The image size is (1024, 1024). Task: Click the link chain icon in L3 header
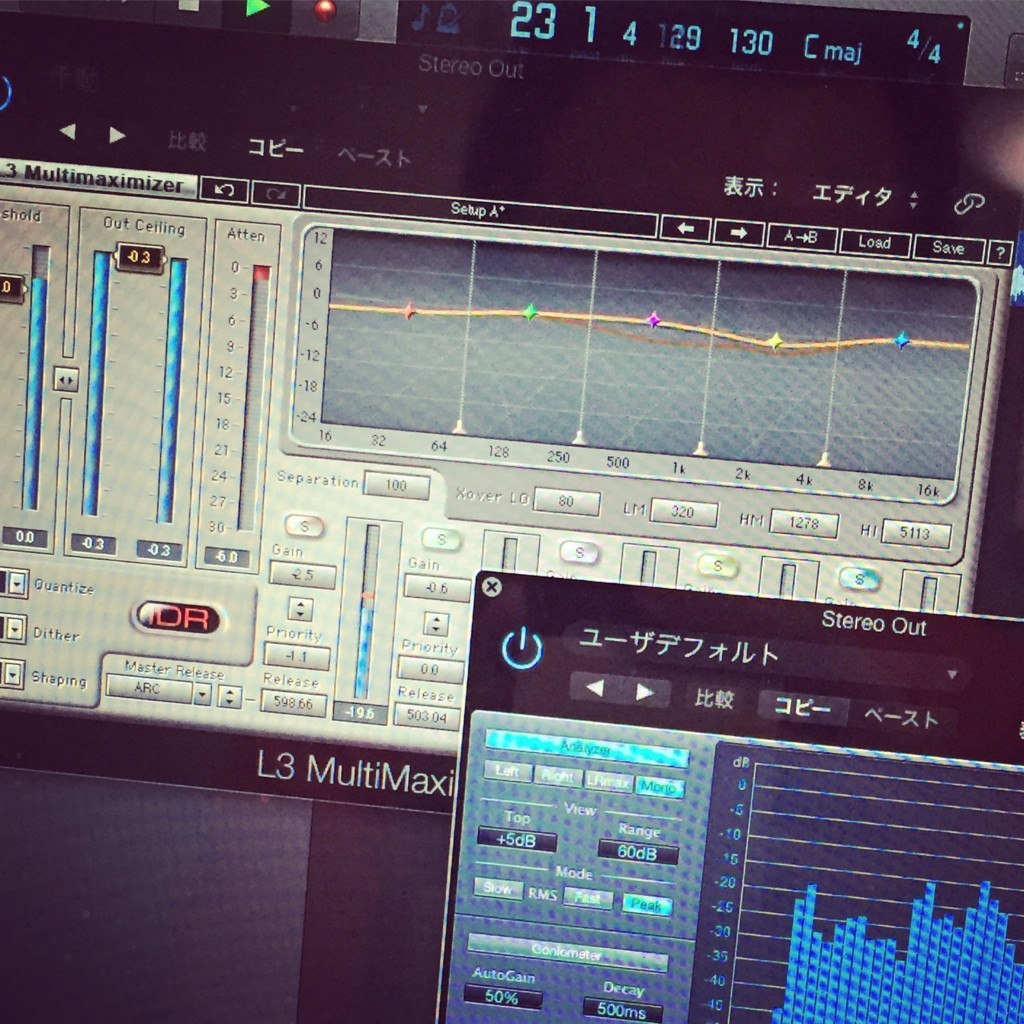point(968,204)
